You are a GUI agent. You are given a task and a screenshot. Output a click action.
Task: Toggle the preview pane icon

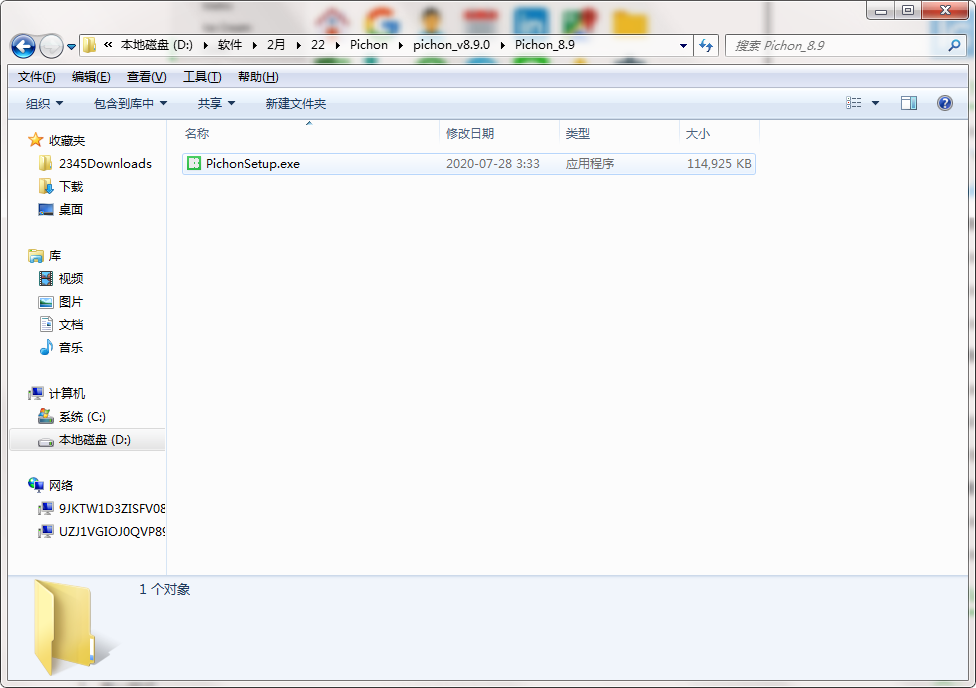[x=909, y=103]
